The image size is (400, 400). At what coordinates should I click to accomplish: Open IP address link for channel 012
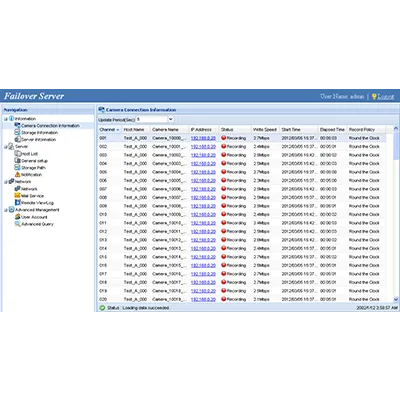(203, 231)
